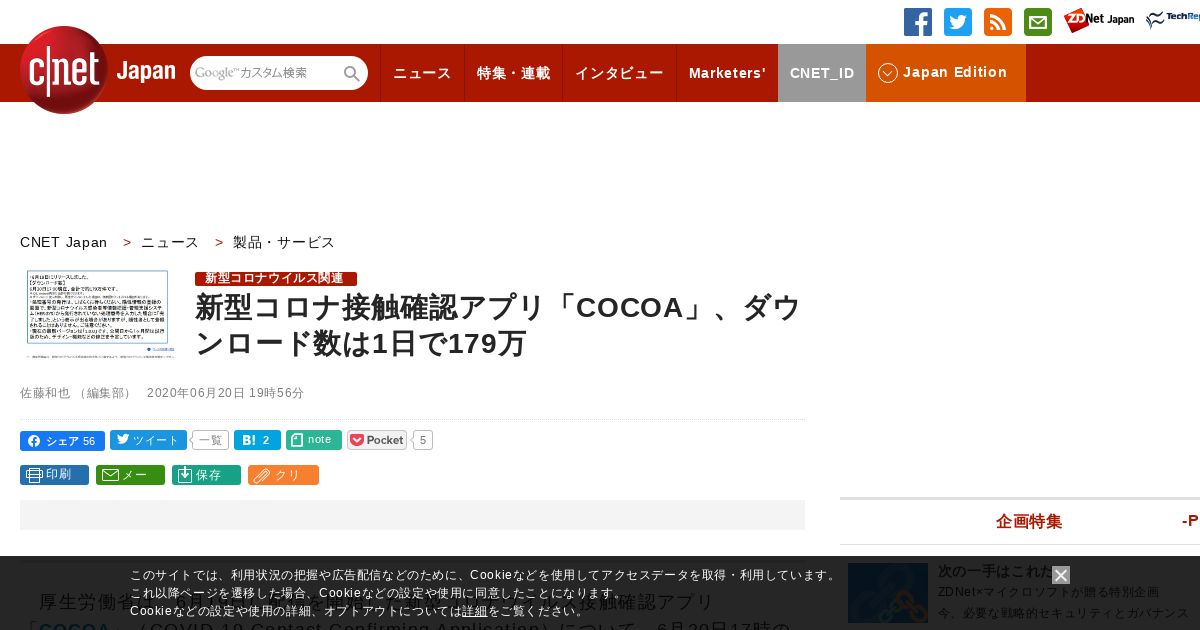The image size is (1200, 630).
Task: Click author name 佐藤和也
Action: (x=46, y=393)
